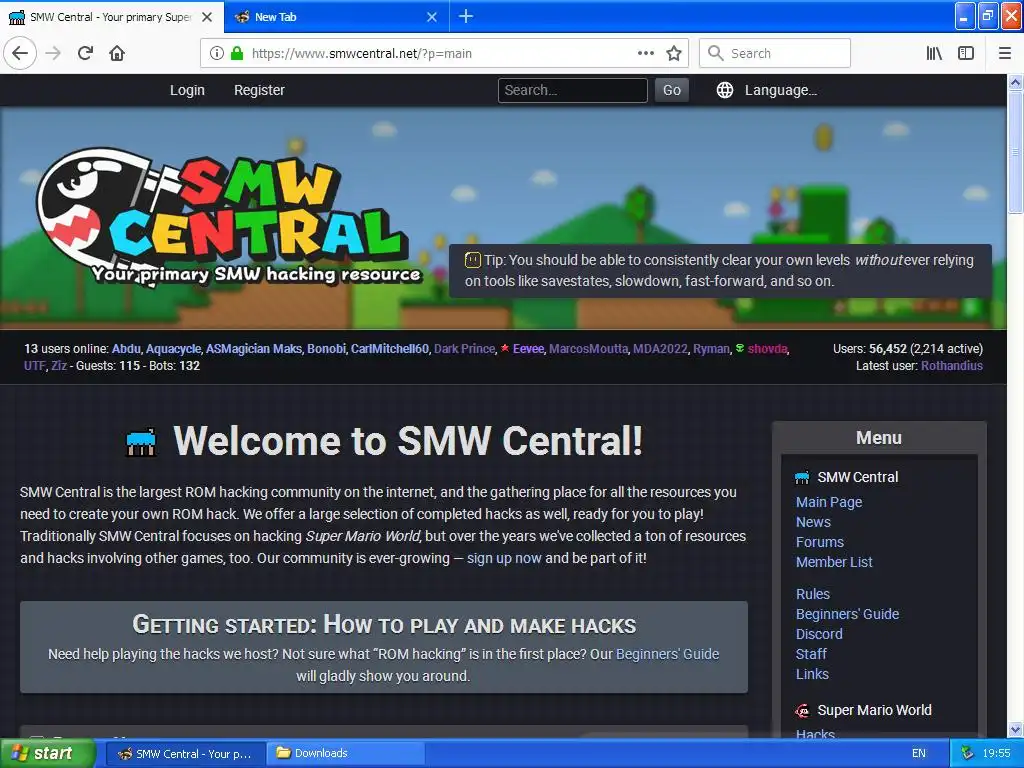This screenshot has width=1024, height=768.
Task: Switch to the New Tab tab
Action: pos(336,17)
